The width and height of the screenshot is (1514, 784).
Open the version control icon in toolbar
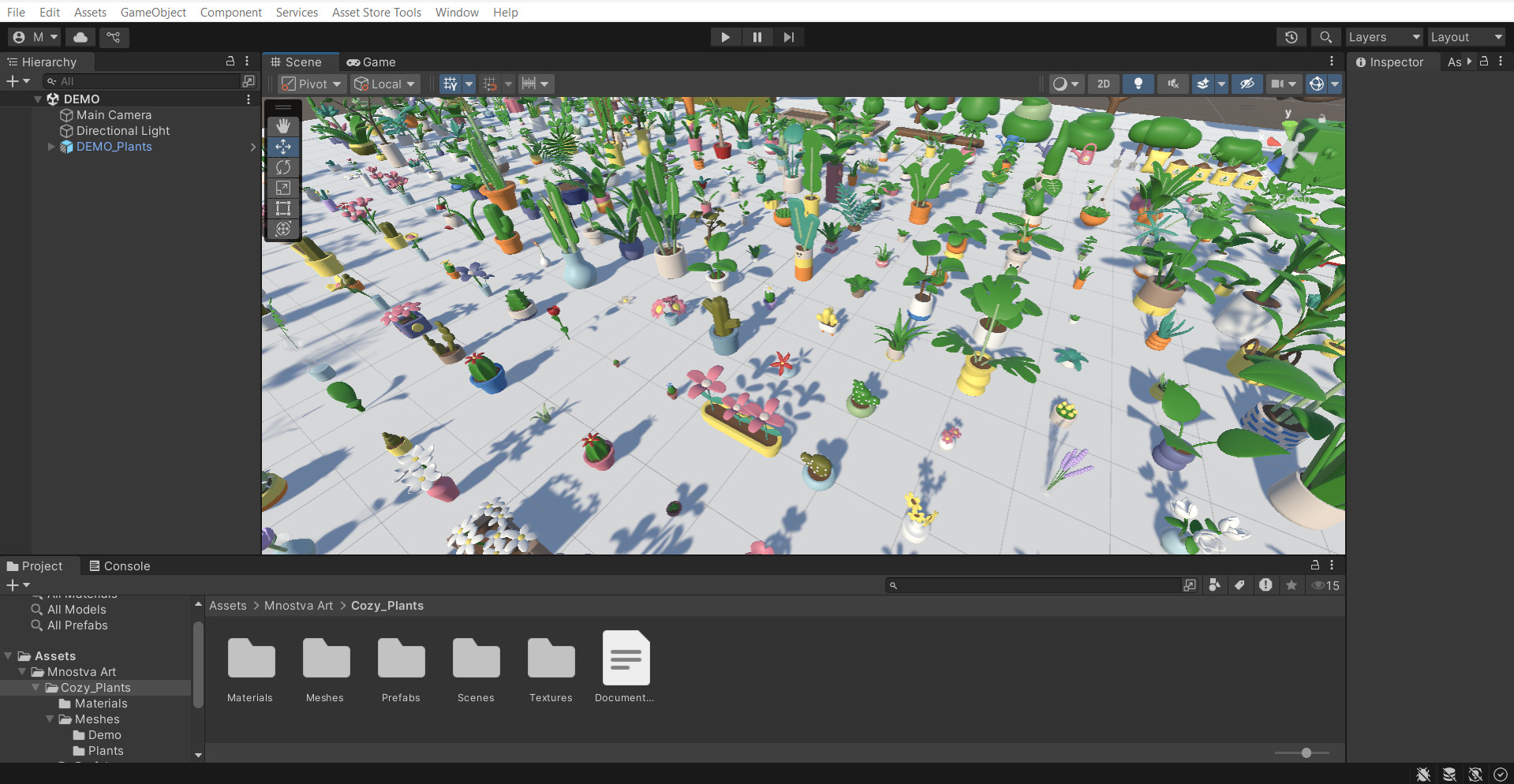114,37
